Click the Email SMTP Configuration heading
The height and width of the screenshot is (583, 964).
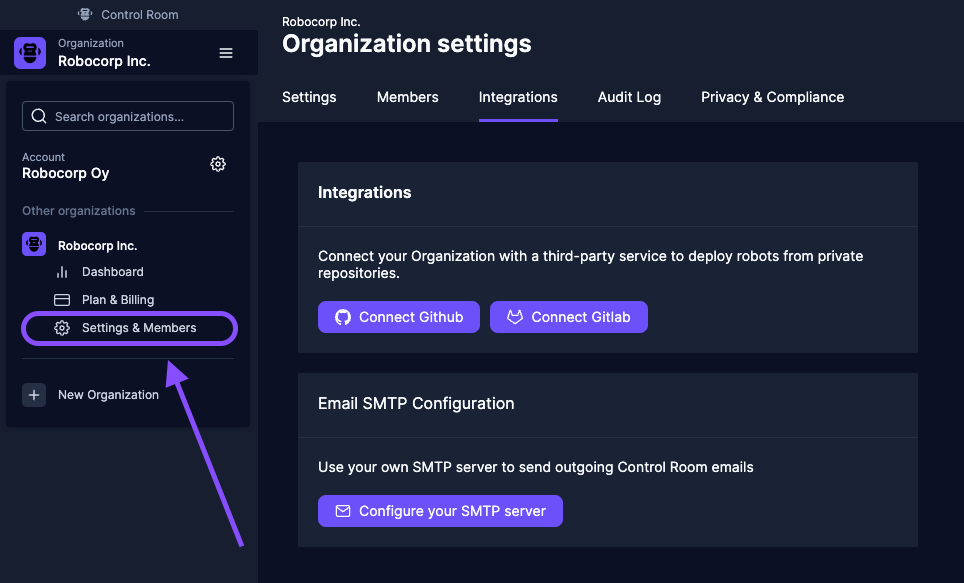[x=416, y=403]
